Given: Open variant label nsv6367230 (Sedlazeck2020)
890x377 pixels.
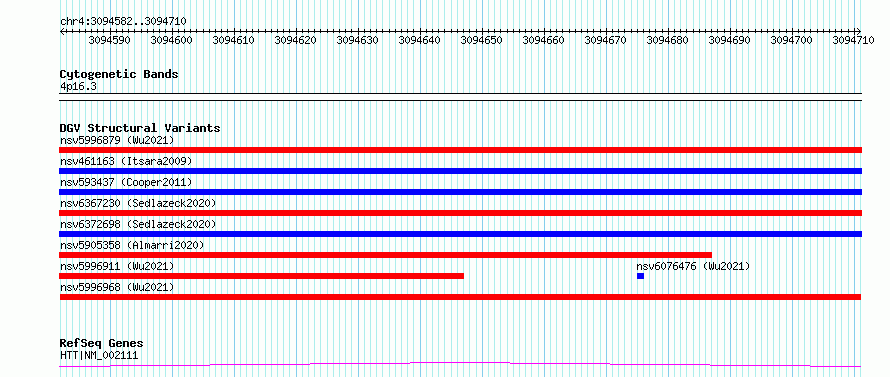Looking at the screenshot, I should point(138,203).
